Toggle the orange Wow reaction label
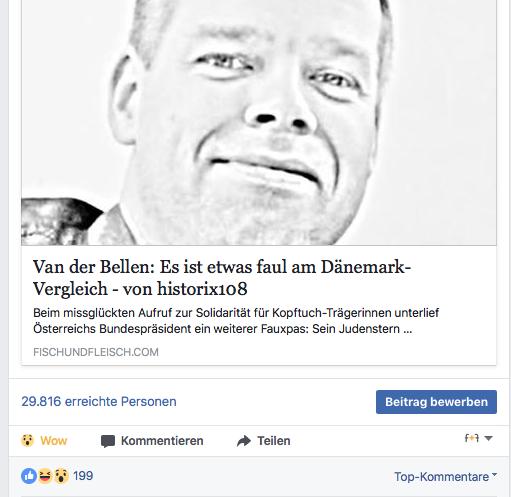Screen dimensions: 511x497 (54, 441)
